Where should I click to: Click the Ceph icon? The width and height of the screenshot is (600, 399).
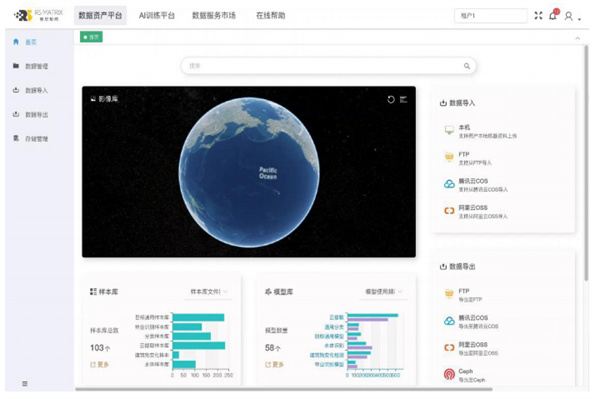[x=449, y=374]
